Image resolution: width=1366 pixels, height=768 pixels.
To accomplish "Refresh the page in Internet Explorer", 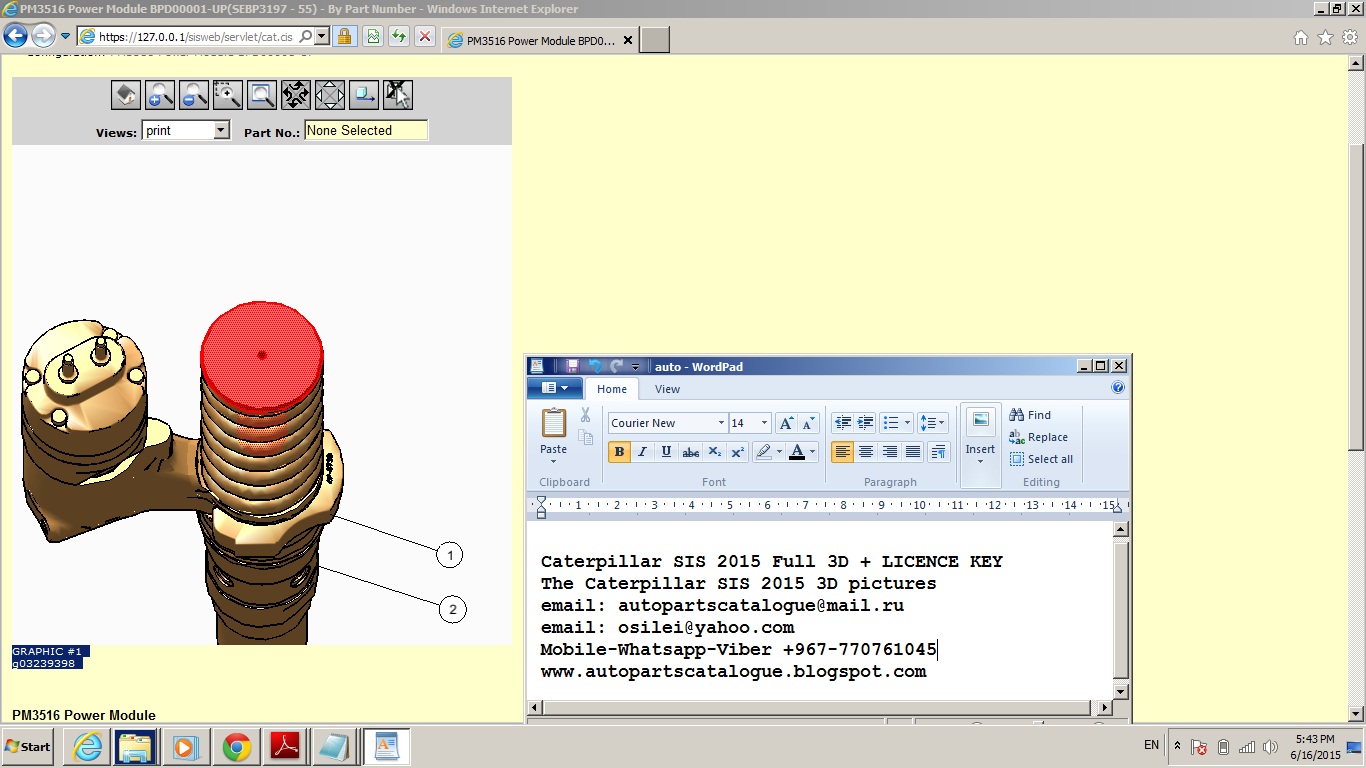I will (x=398, y=37).
